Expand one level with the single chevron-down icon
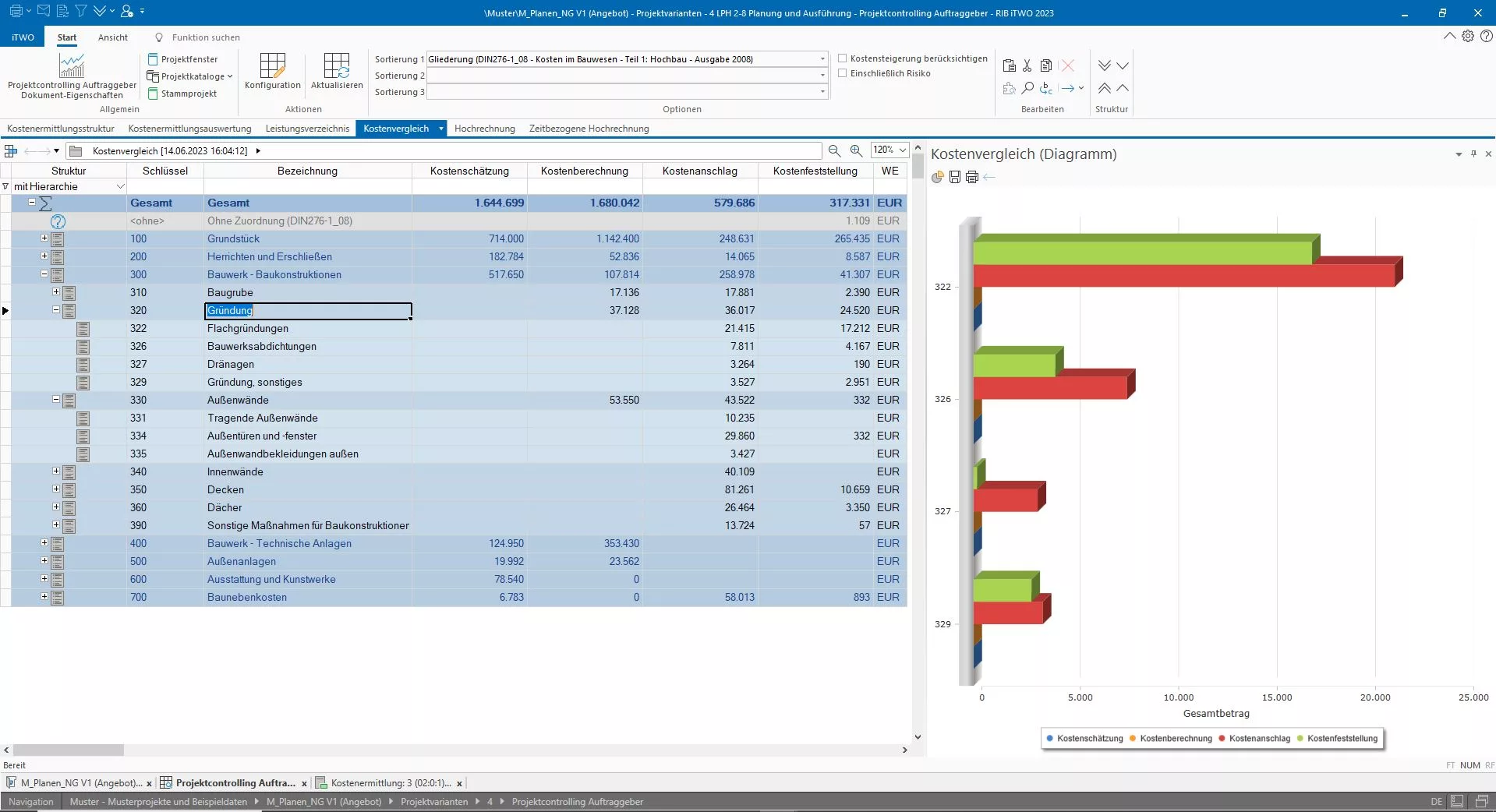The image size is (1496, 812). [1123, 65]
